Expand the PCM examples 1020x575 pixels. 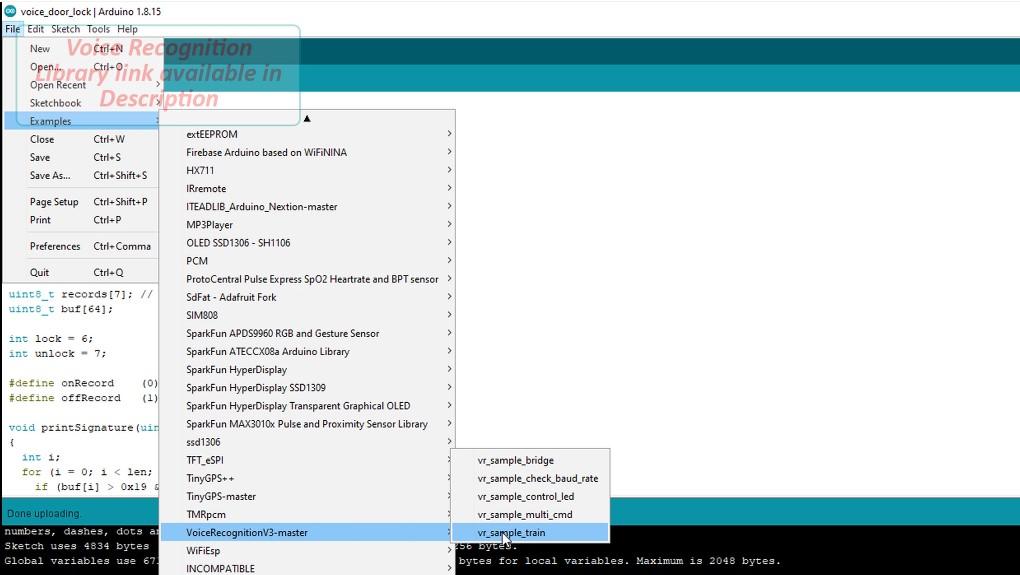pyautogui.click(x=307, y=261)
